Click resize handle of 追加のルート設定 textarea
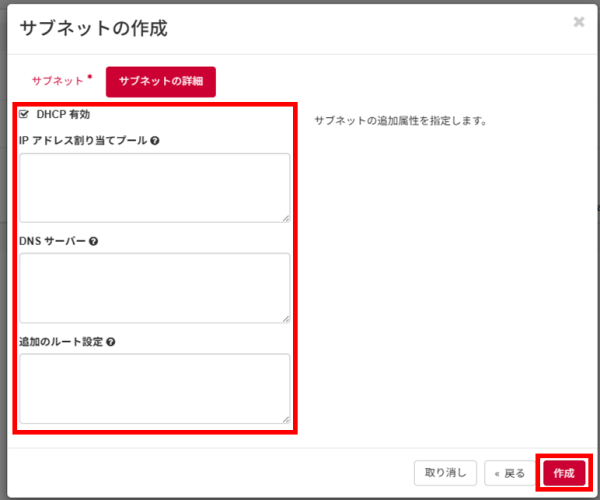 click(x=285, y=418)
